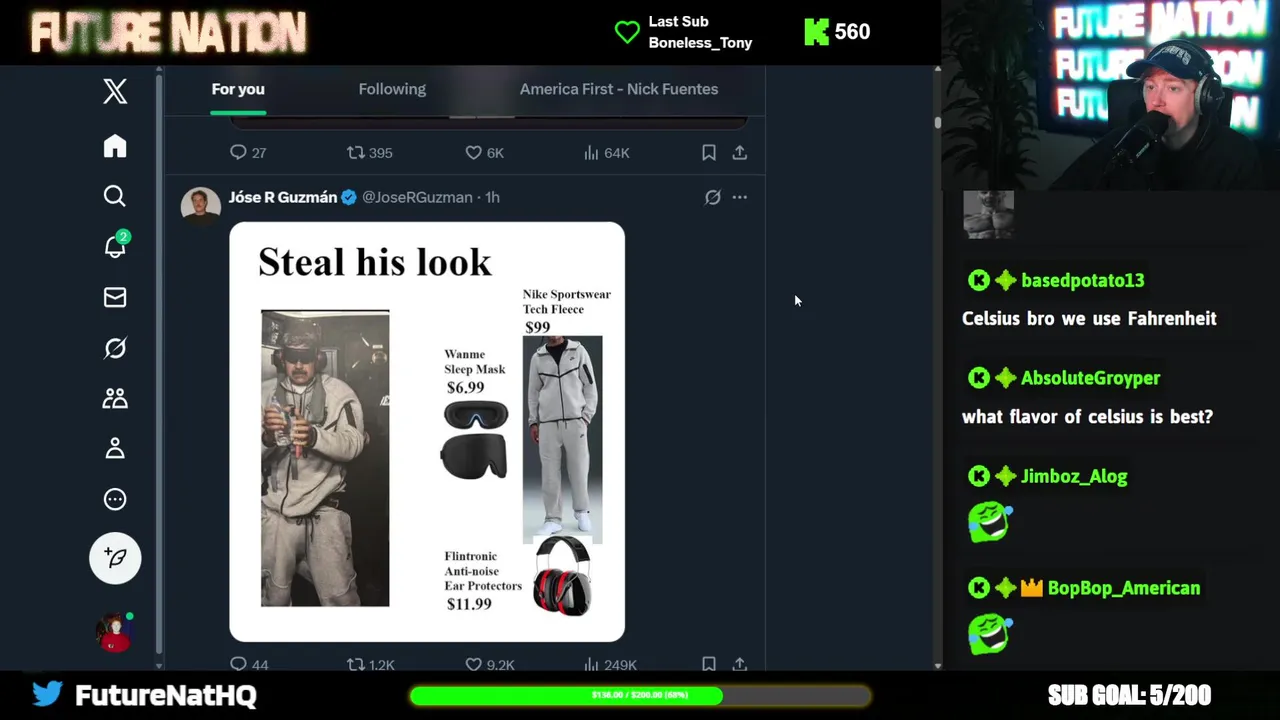Bookmark the post with 64K views

[x=708, y=152]
